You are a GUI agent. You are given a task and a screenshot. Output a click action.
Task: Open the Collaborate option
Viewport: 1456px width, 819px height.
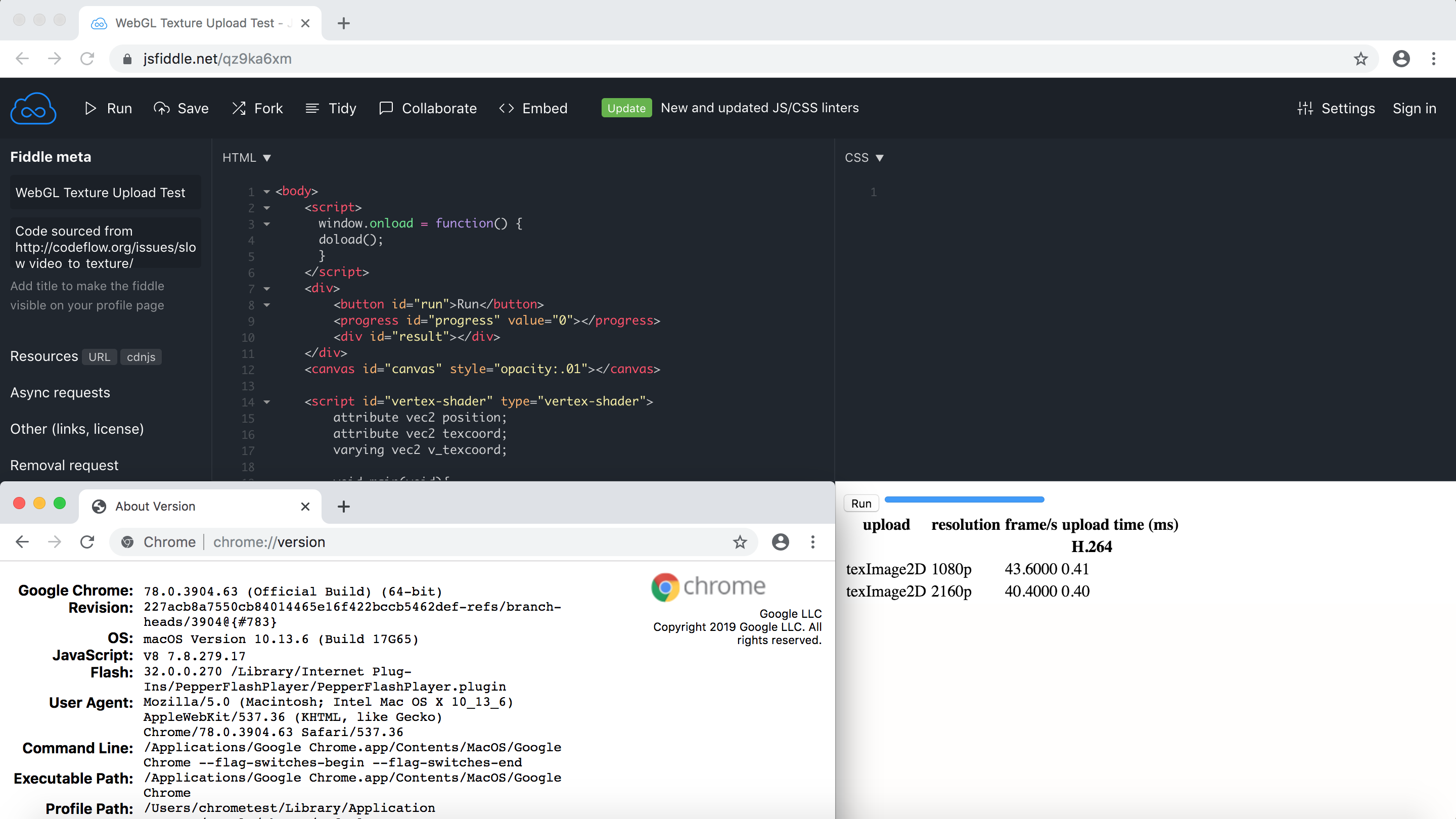coord(428,108)
